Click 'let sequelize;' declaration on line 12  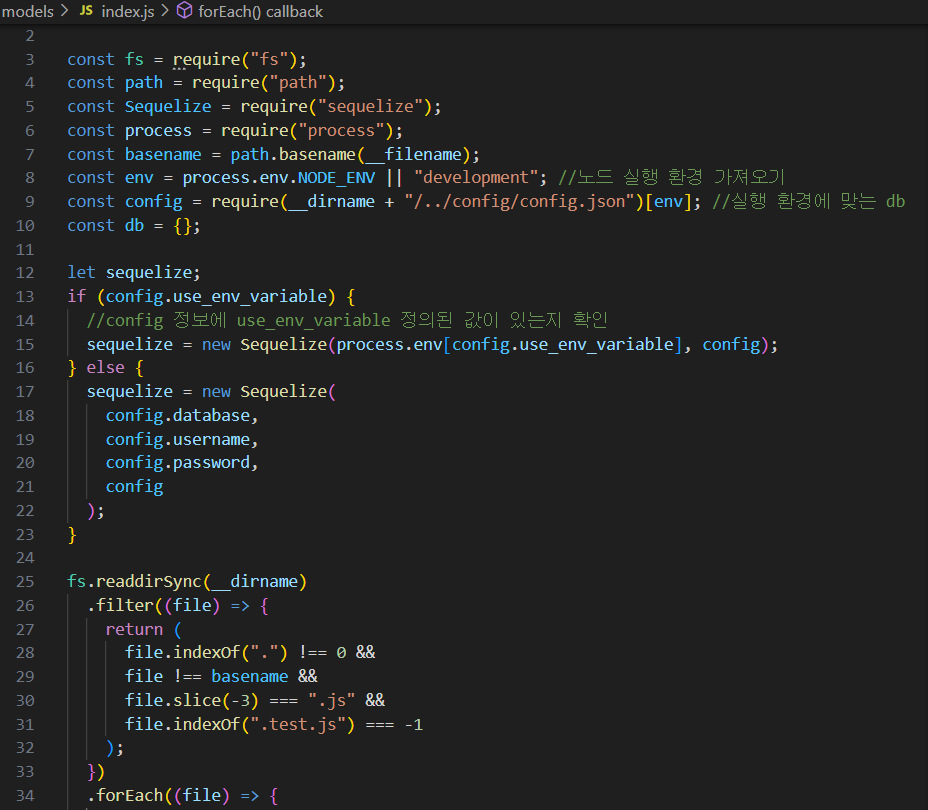pos(134,273)
